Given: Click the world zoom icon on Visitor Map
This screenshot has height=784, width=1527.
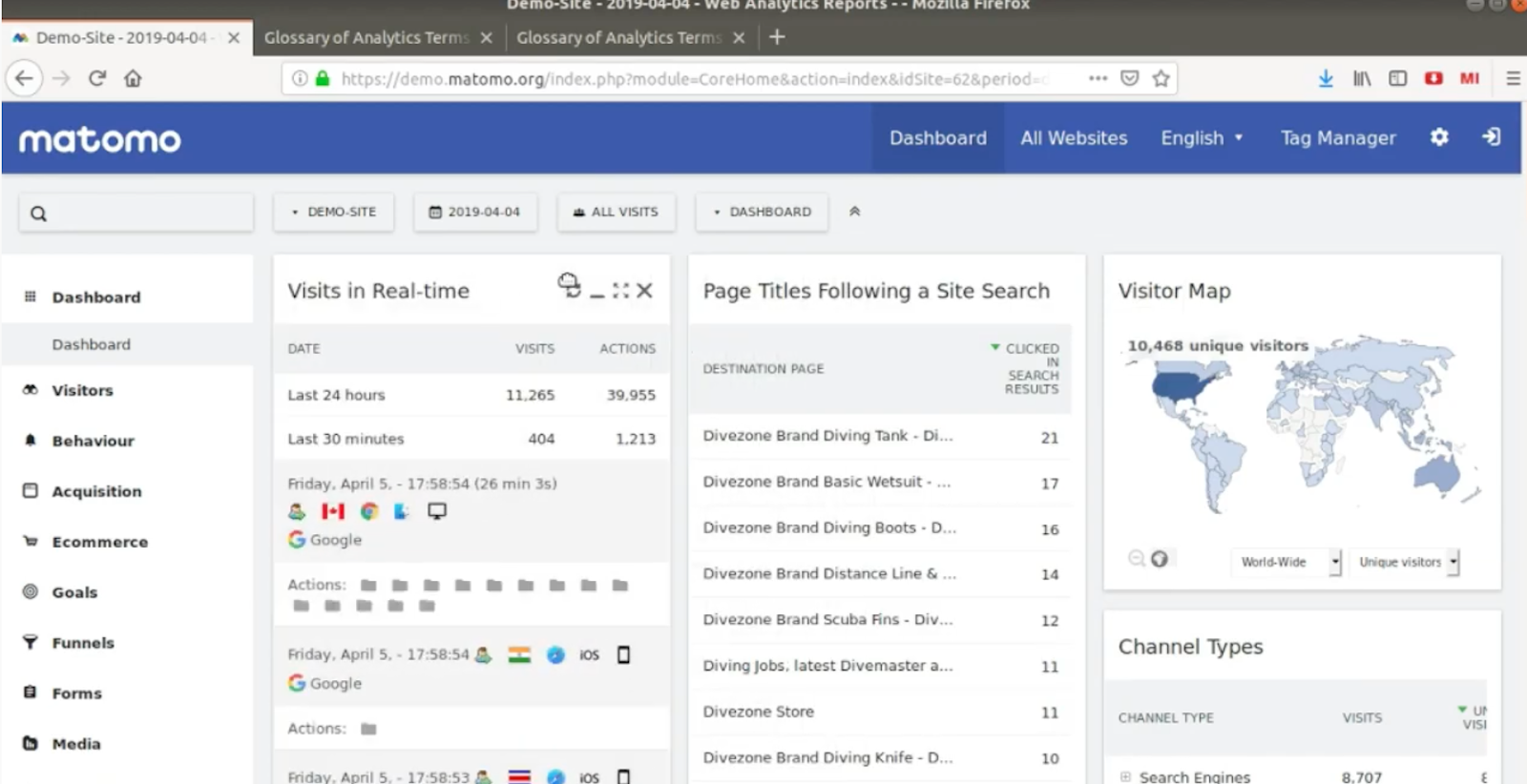Looking at the screenshot, I should pos(1160,559).
